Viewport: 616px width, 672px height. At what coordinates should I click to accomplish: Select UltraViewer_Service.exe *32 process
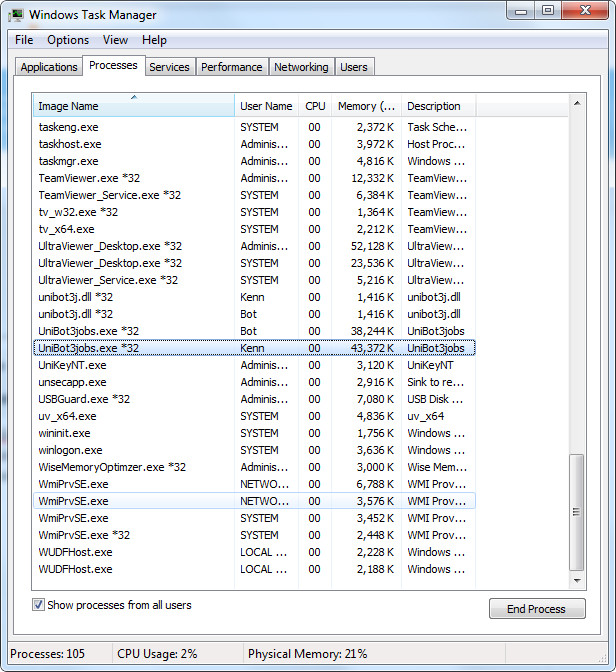click(x=254, y=280)
